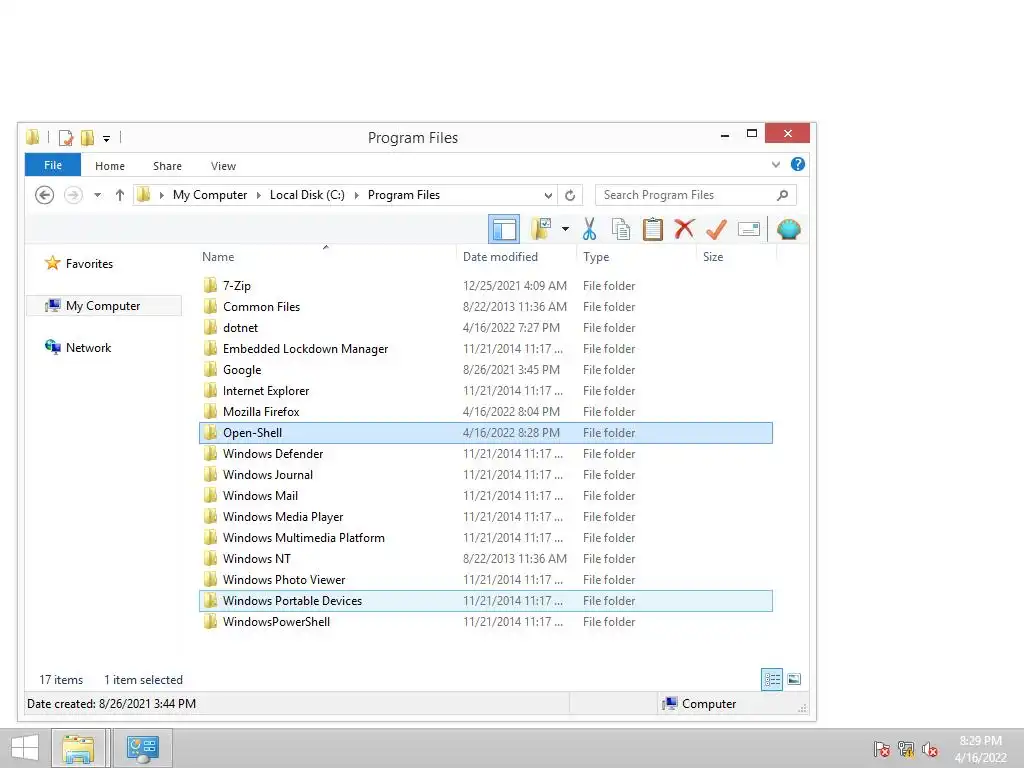Select the Open-Shell folder
This screenshot has width=1024, height=768.
coord(486,433)
